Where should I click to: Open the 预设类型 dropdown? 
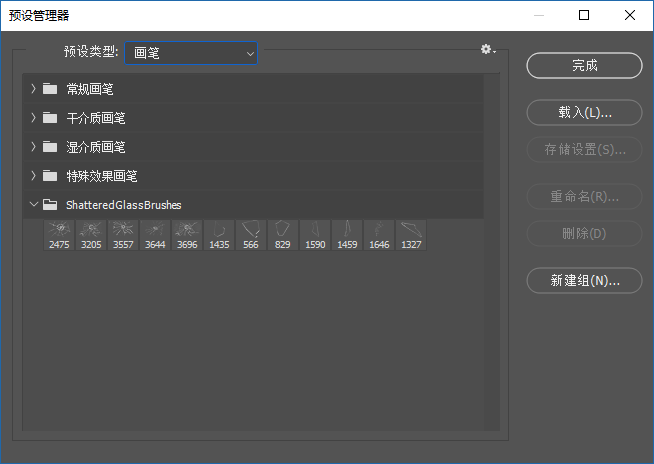pyautogui.click(x=191, y=52)
